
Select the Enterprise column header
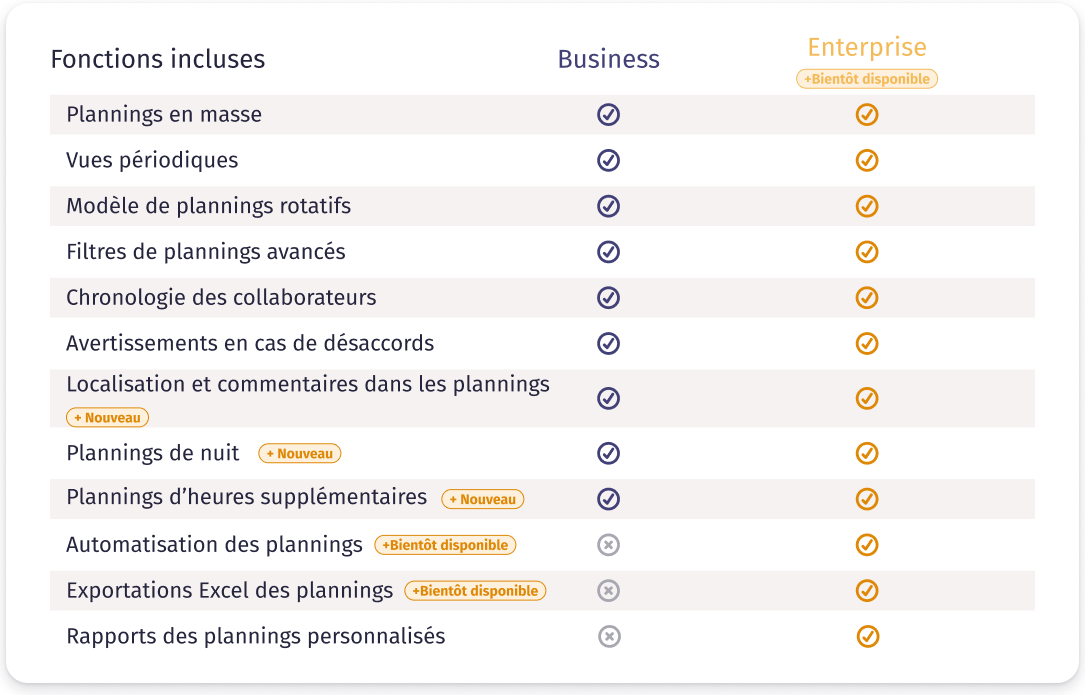(867, 47)
